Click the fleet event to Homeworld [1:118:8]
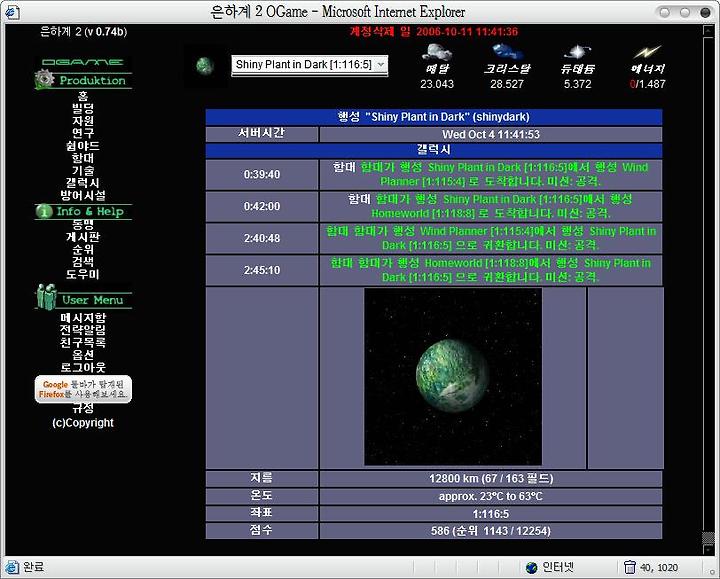This screenshot has width=720, height=579. tap(490, 206)
